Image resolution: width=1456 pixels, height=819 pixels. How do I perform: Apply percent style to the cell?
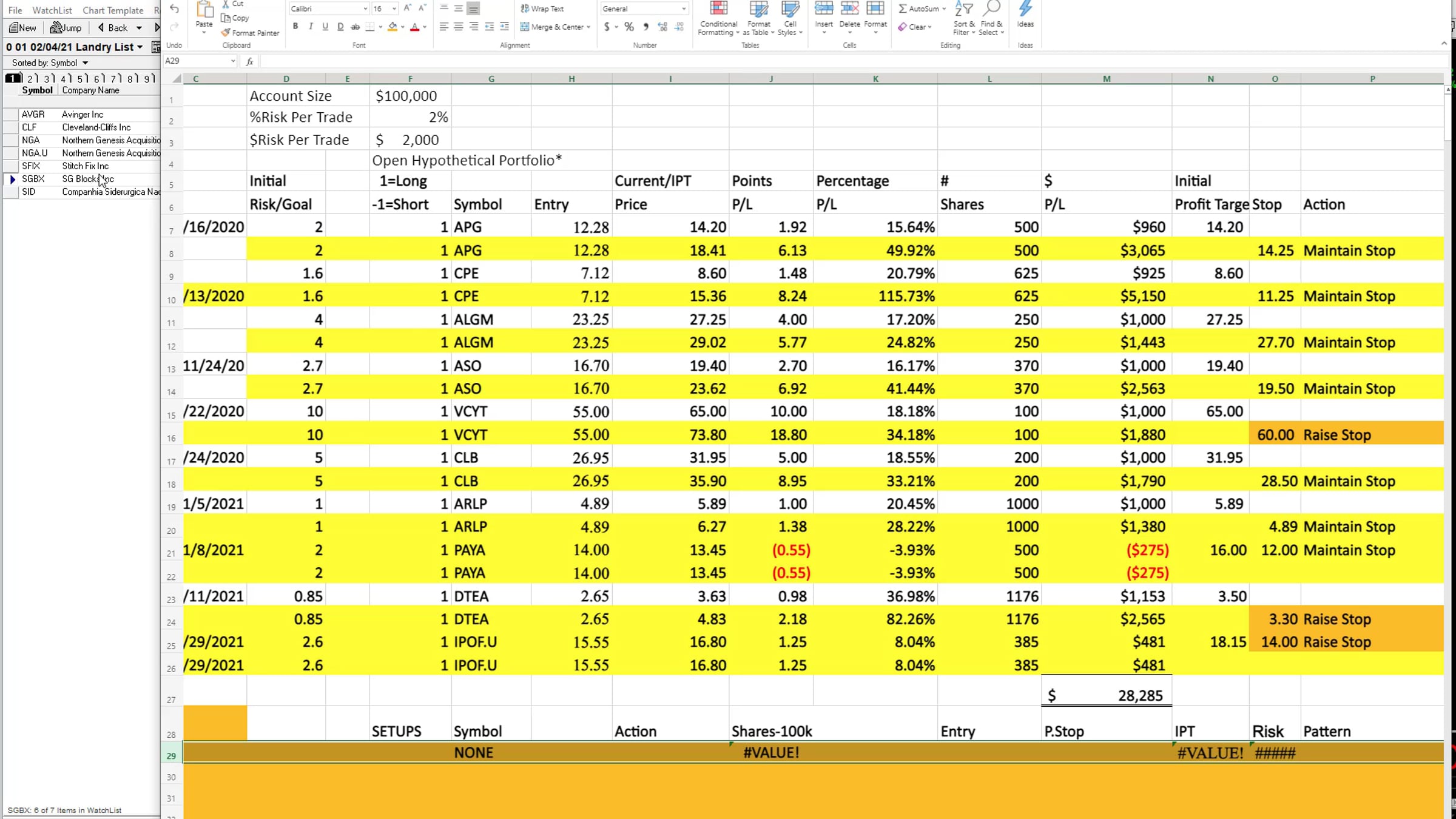click(x=629, y=27)
